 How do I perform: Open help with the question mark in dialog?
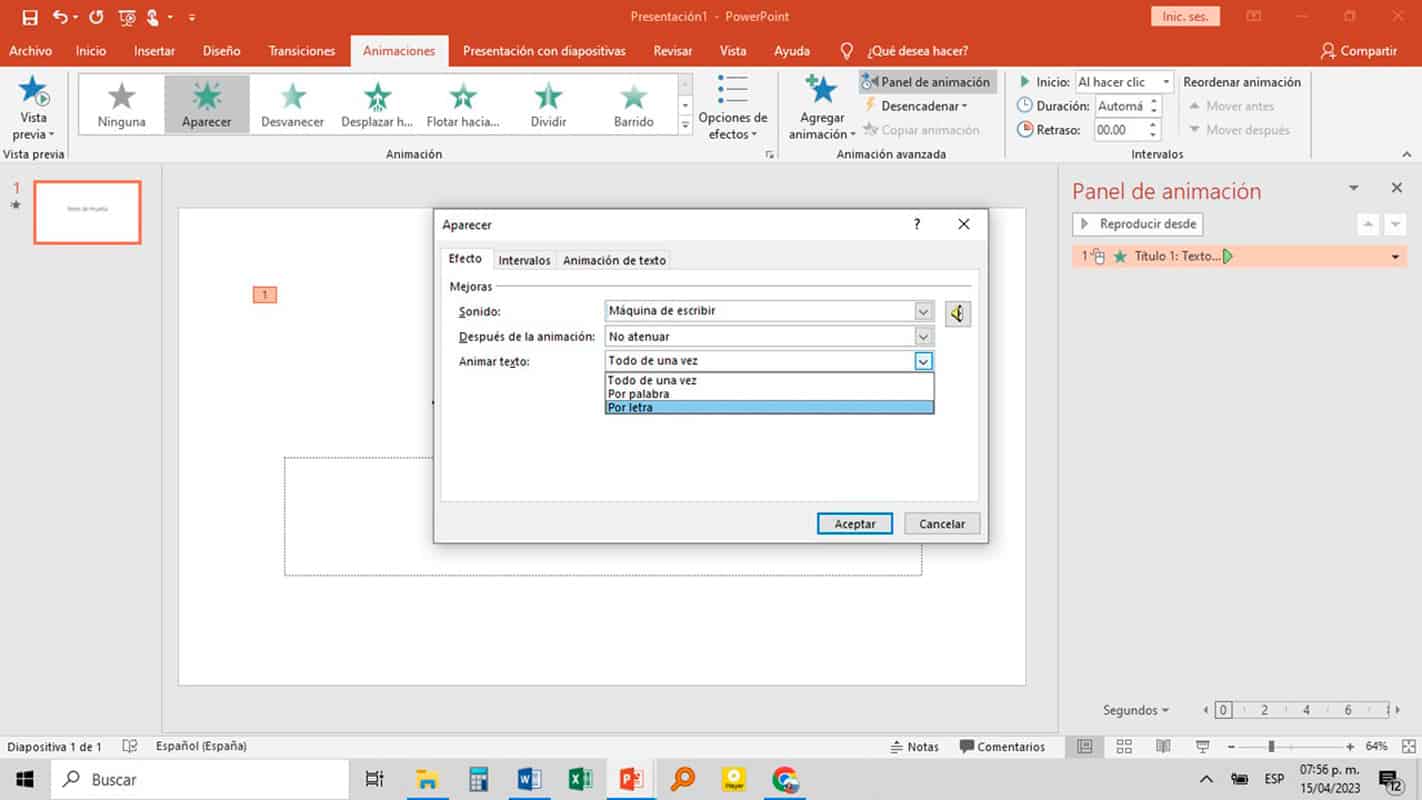pos(917,225)
